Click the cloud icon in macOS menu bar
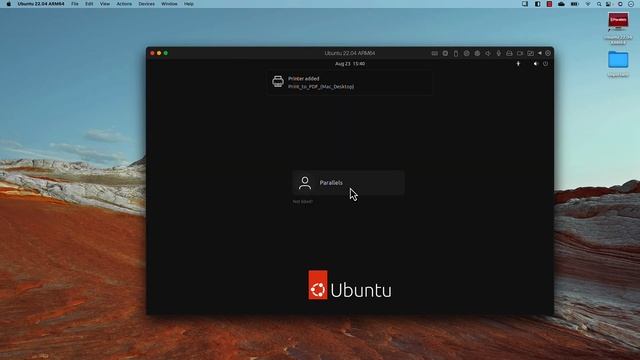 click(561, 4)
